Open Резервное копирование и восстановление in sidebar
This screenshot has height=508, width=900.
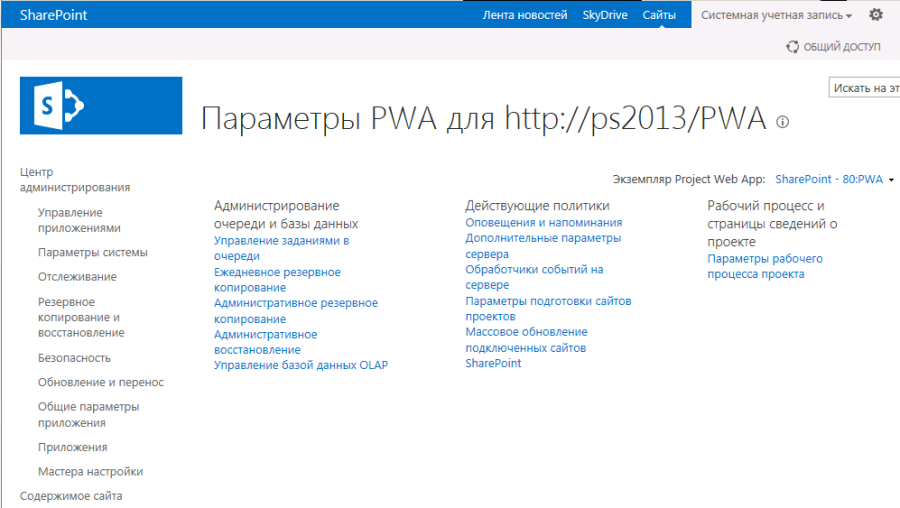pos(81,317)
